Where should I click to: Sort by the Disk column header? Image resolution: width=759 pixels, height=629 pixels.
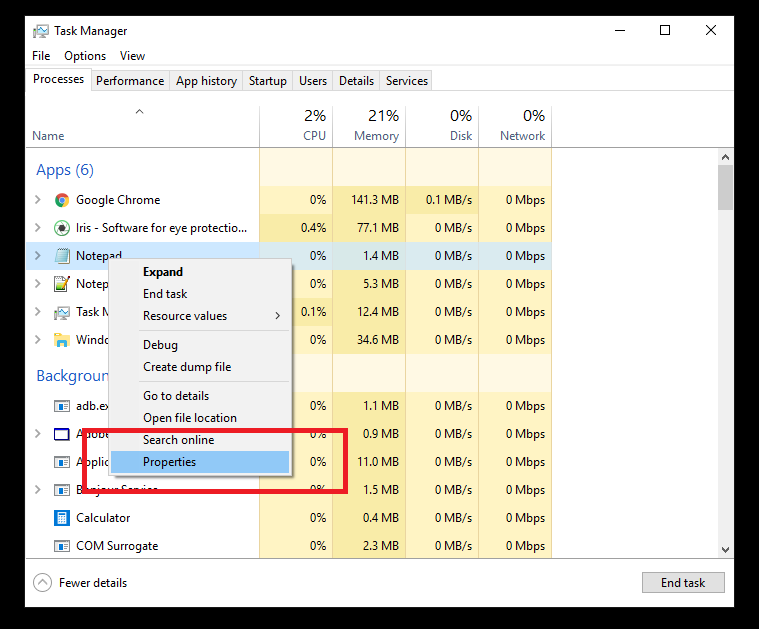pos(442,126)
